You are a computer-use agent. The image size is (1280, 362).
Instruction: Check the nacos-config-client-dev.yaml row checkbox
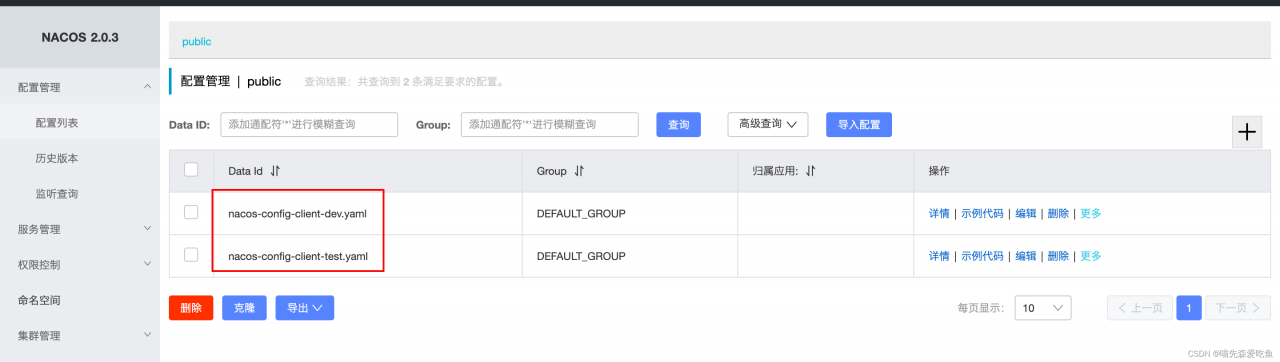[191, 212]
